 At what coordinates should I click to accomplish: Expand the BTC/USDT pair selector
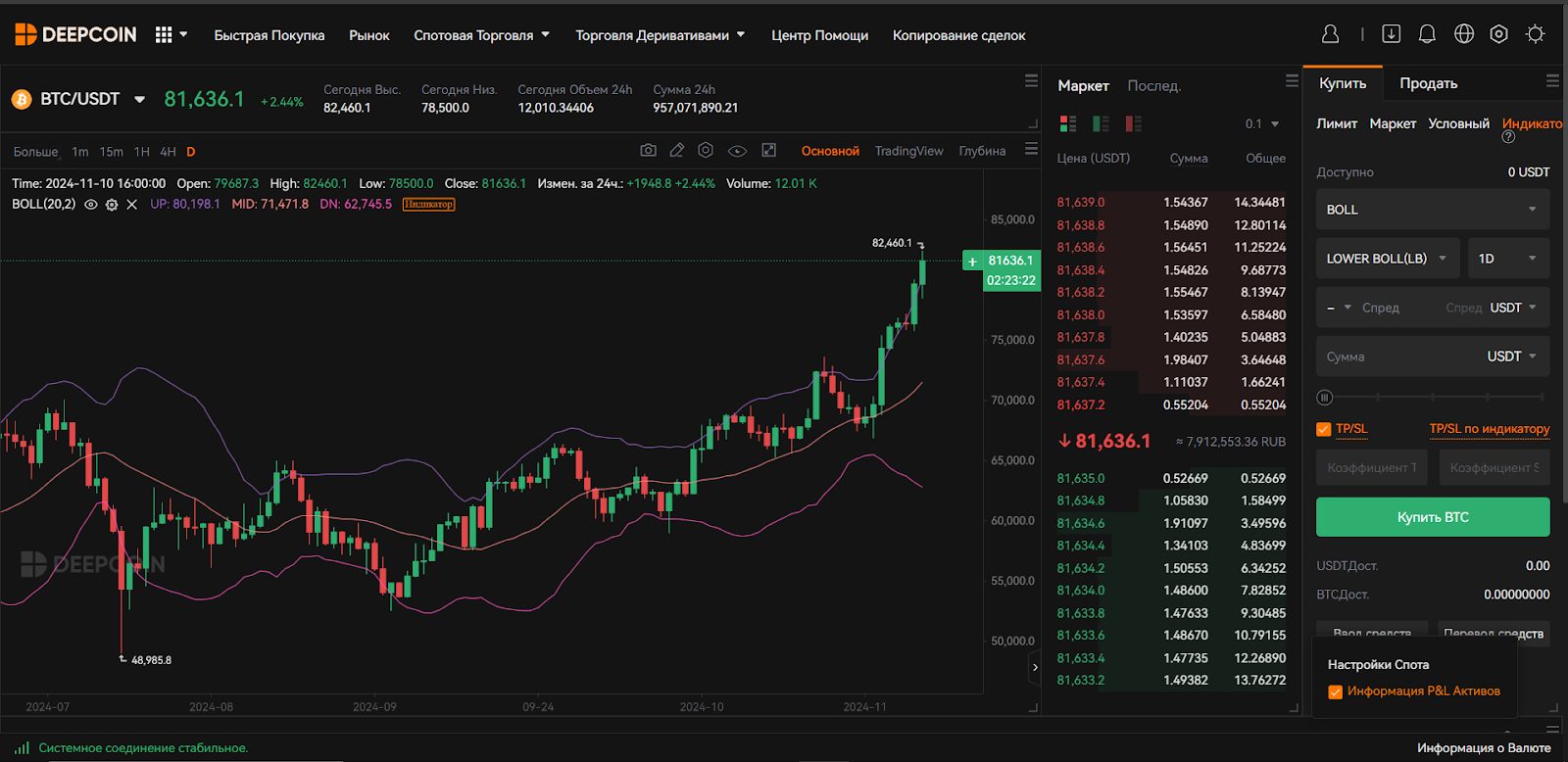139,99
